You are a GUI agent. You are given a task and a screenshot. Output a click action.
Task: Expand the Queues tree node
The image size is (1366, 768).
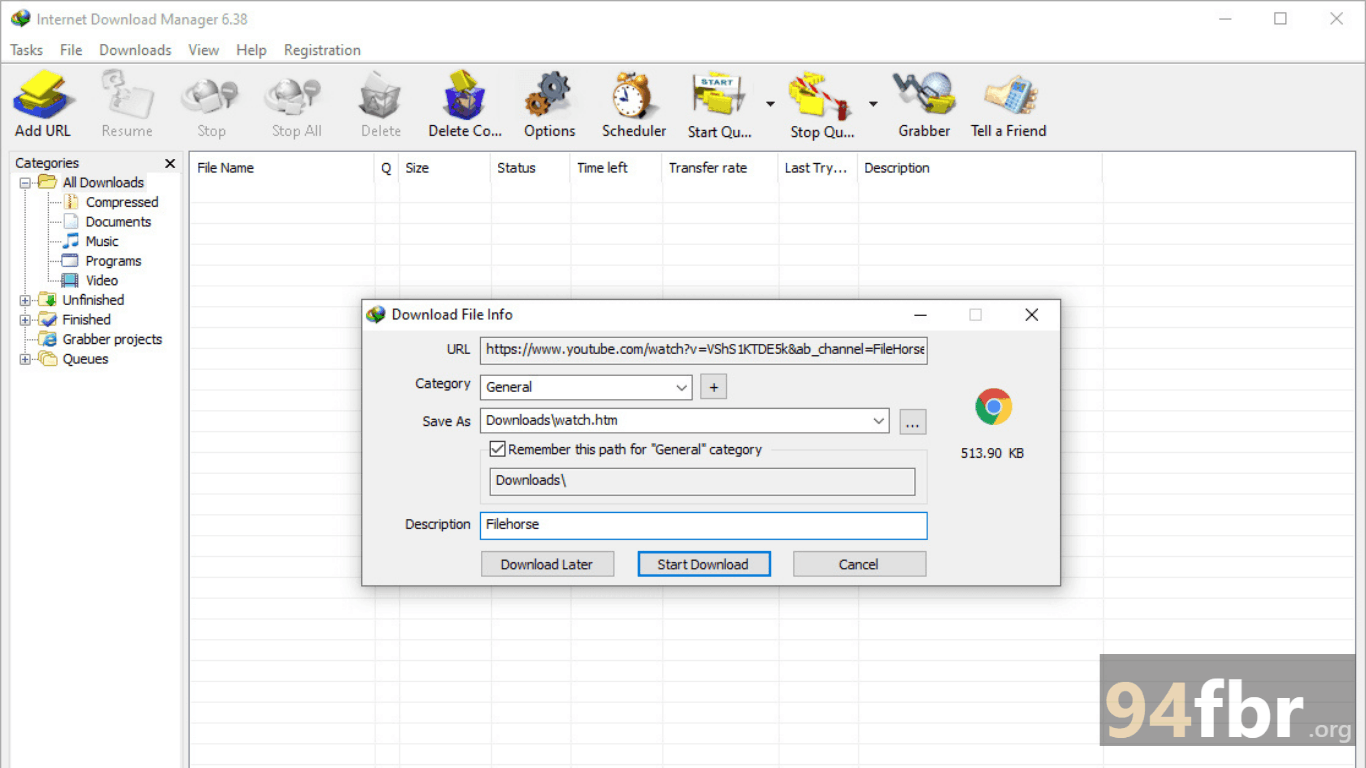(x=25, y=359)
